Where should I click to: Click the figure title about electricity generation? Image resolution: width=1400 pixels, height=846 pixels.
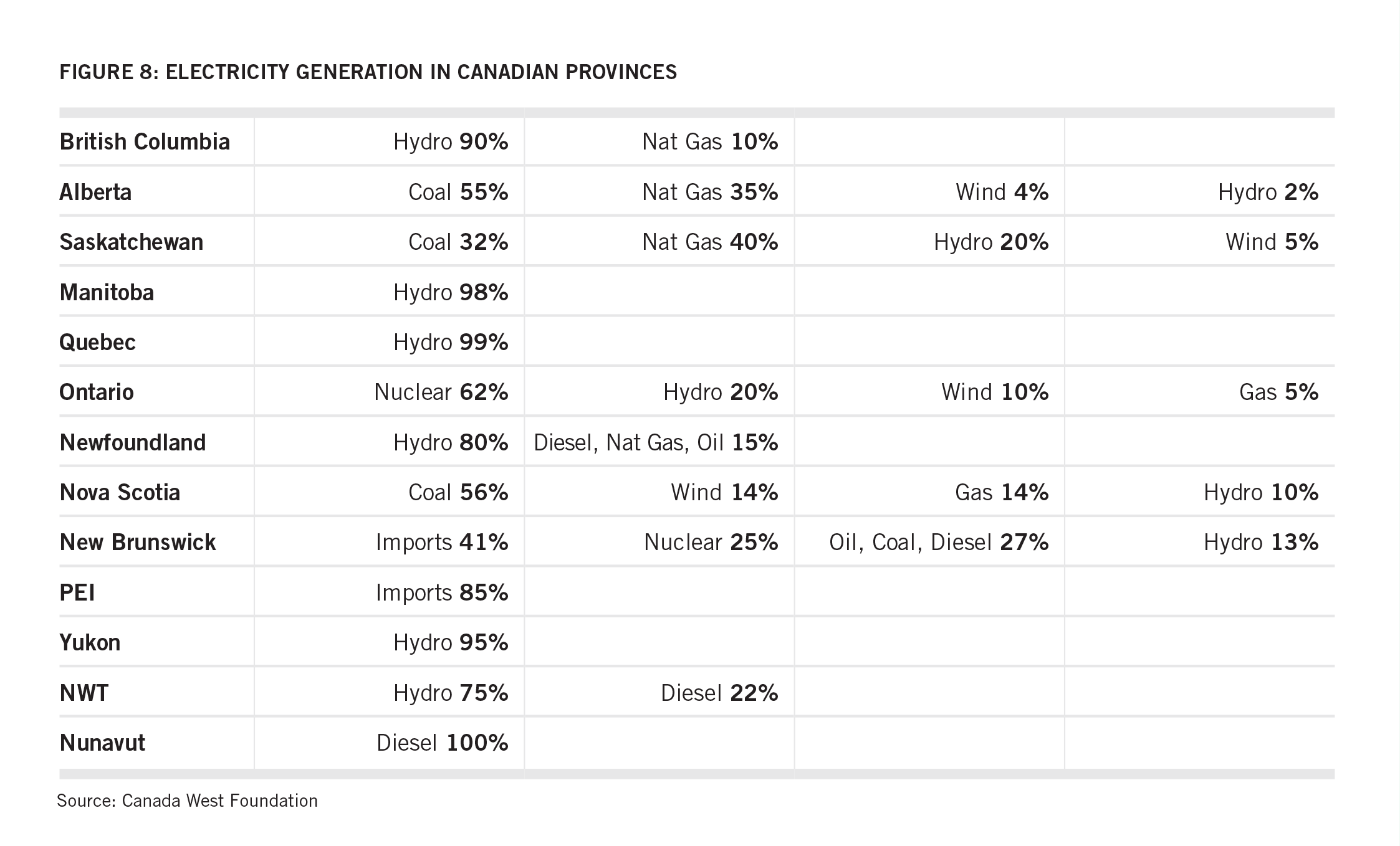coord(368,72)
